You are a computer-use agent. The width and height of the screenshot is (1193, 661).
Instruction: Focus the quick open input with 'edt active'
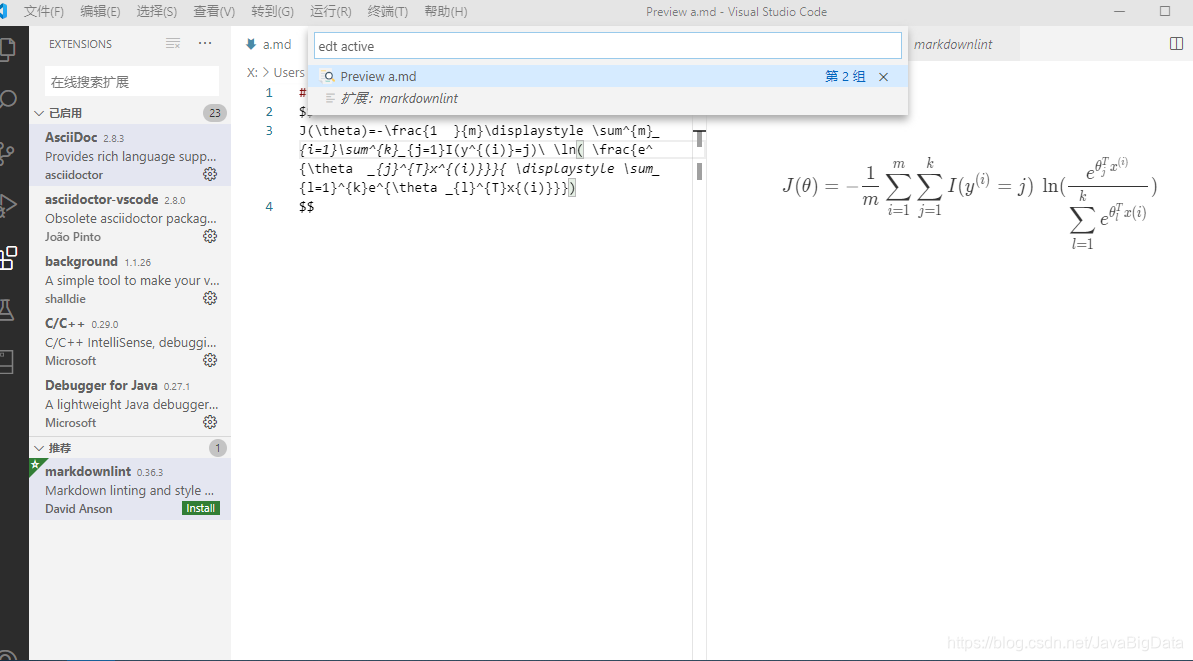click(608, 46)
